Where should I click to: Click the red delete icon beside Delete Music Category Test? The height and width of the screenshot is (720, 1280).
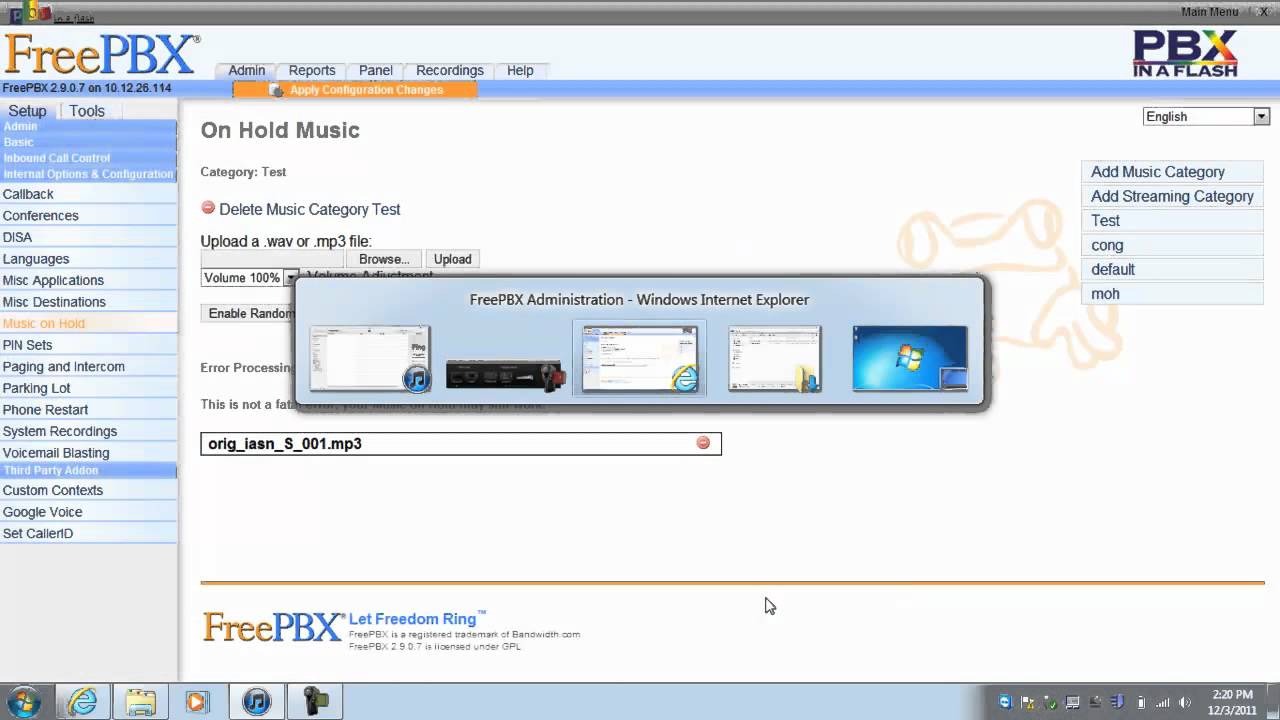point(208,208)
